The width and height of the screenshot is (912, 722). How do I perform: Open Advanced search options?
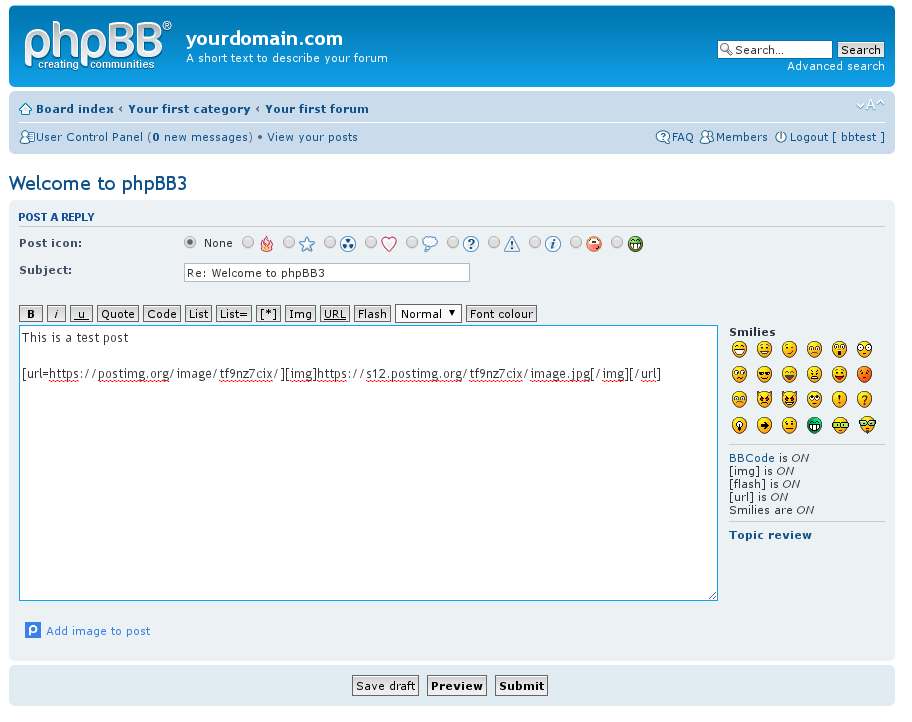tap(836, 66)
